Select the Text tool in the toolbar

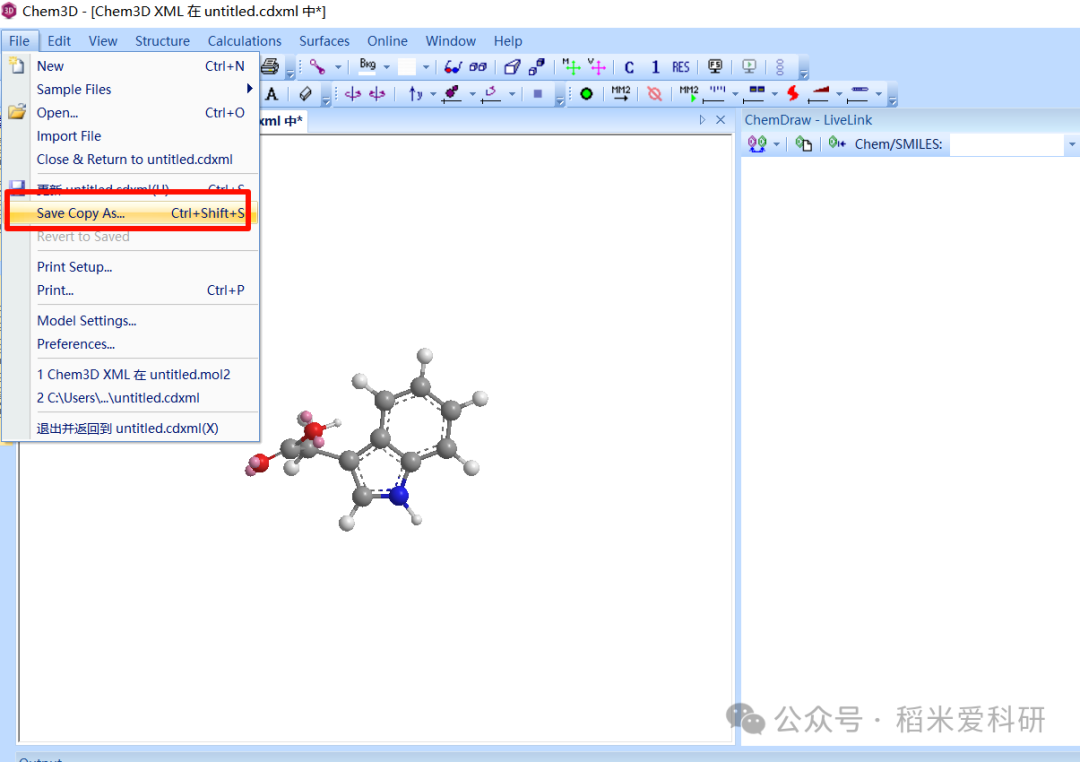(x=272, y=95)
